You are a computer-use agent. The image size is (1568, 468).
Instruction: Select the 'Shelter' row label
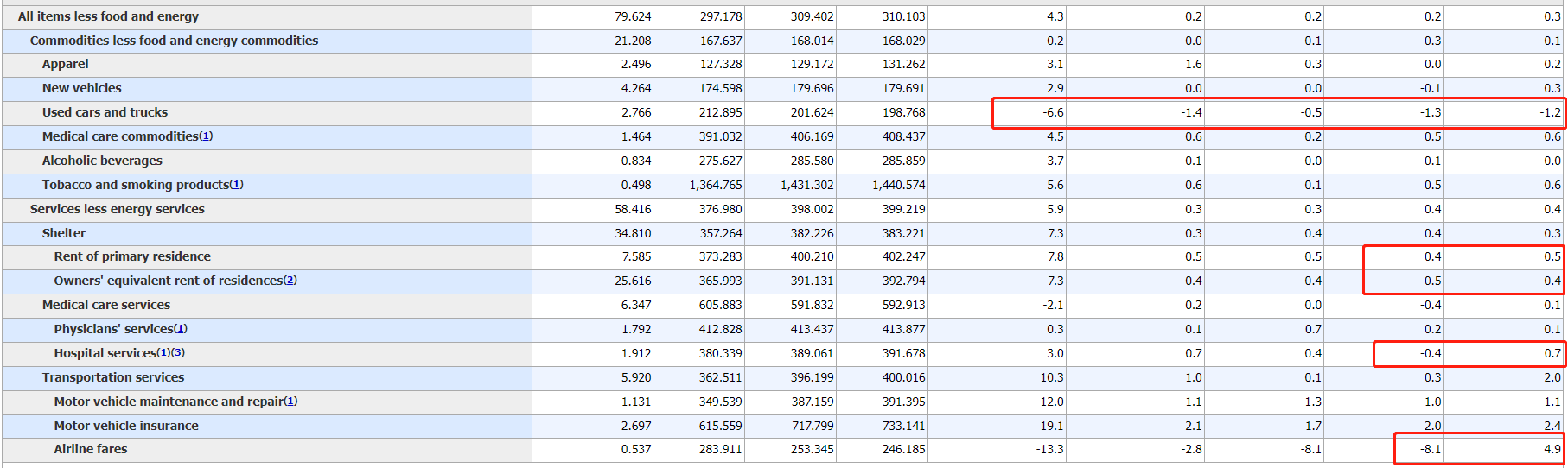coord(64,233)
